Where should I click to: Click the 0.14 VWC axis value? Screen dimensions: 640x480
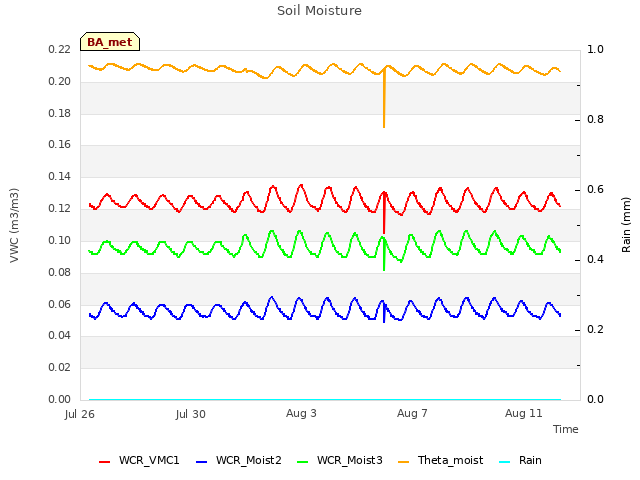[x=60, y=176]
